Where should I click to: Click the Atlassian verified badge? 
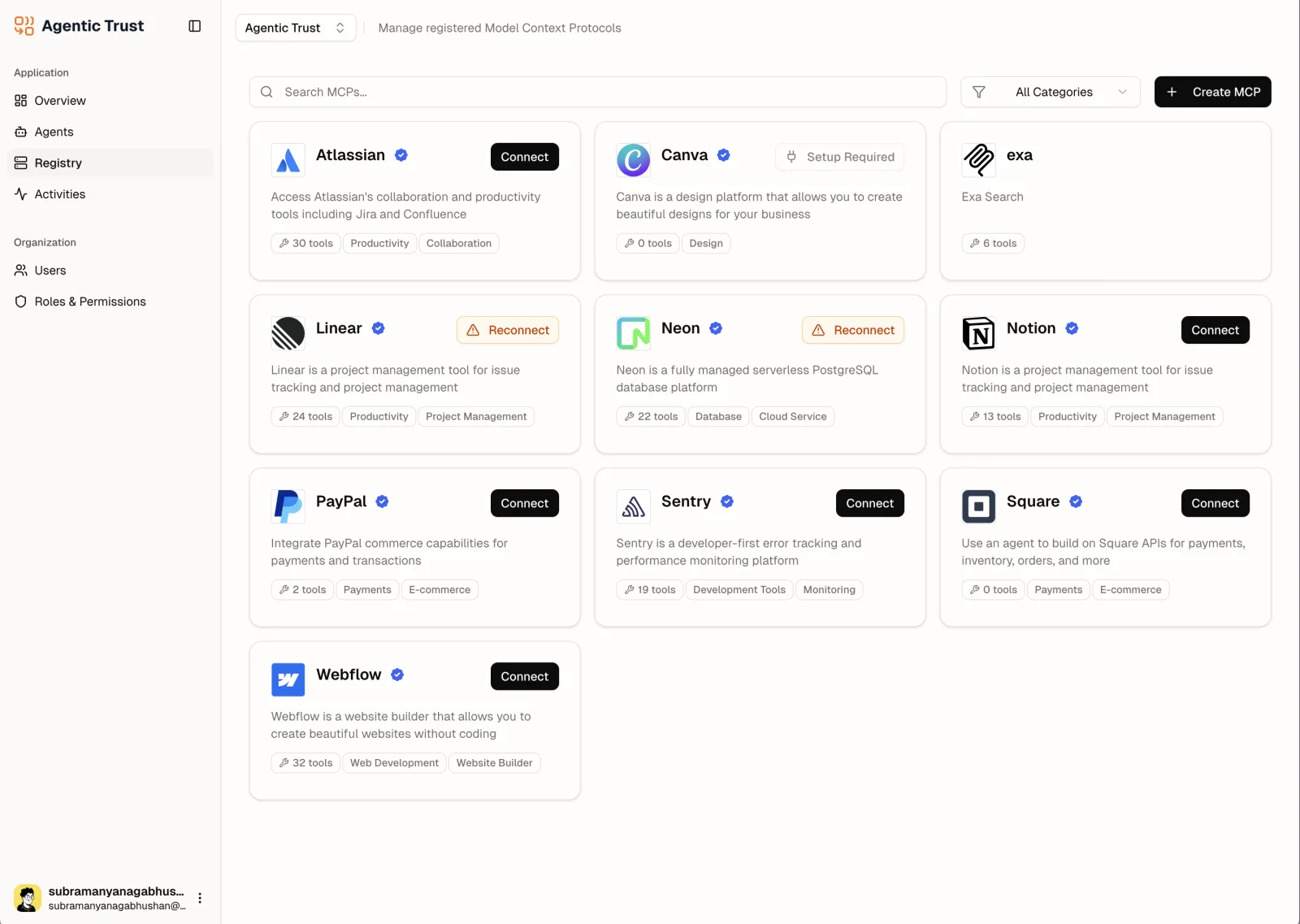click(x=401, y=155)
